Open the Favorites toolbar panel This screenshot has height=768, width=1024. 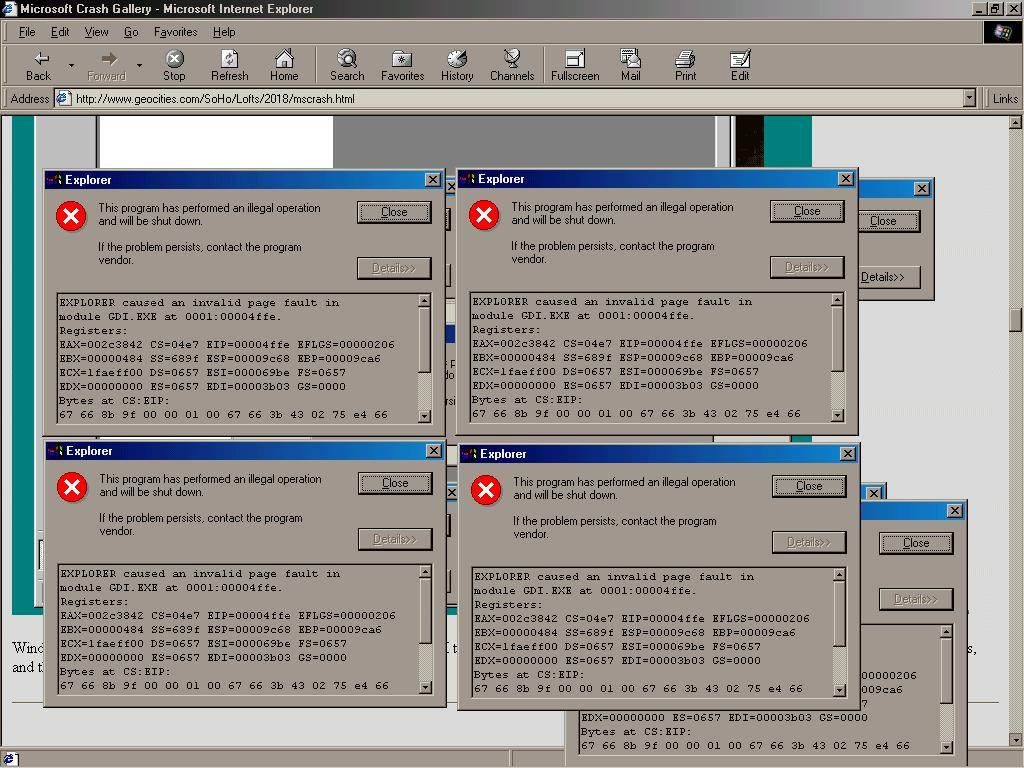402,65
